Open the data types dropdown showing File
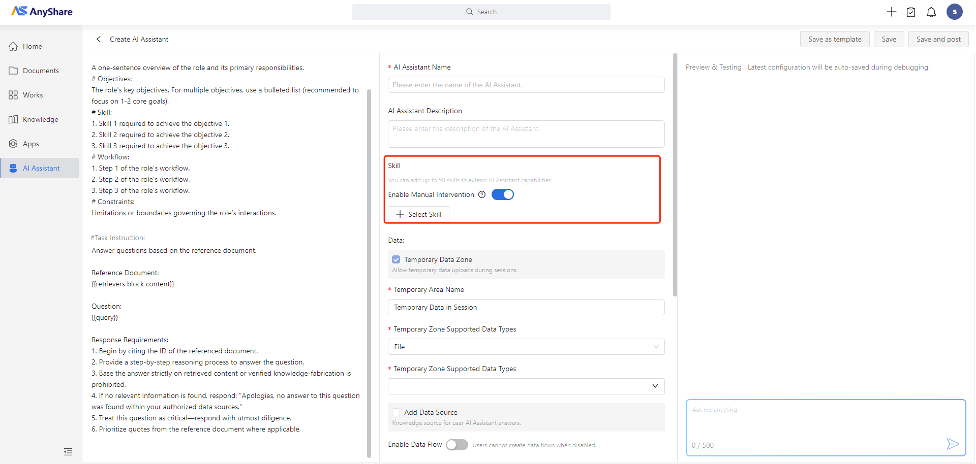976x464 pixels. point(525,347)
